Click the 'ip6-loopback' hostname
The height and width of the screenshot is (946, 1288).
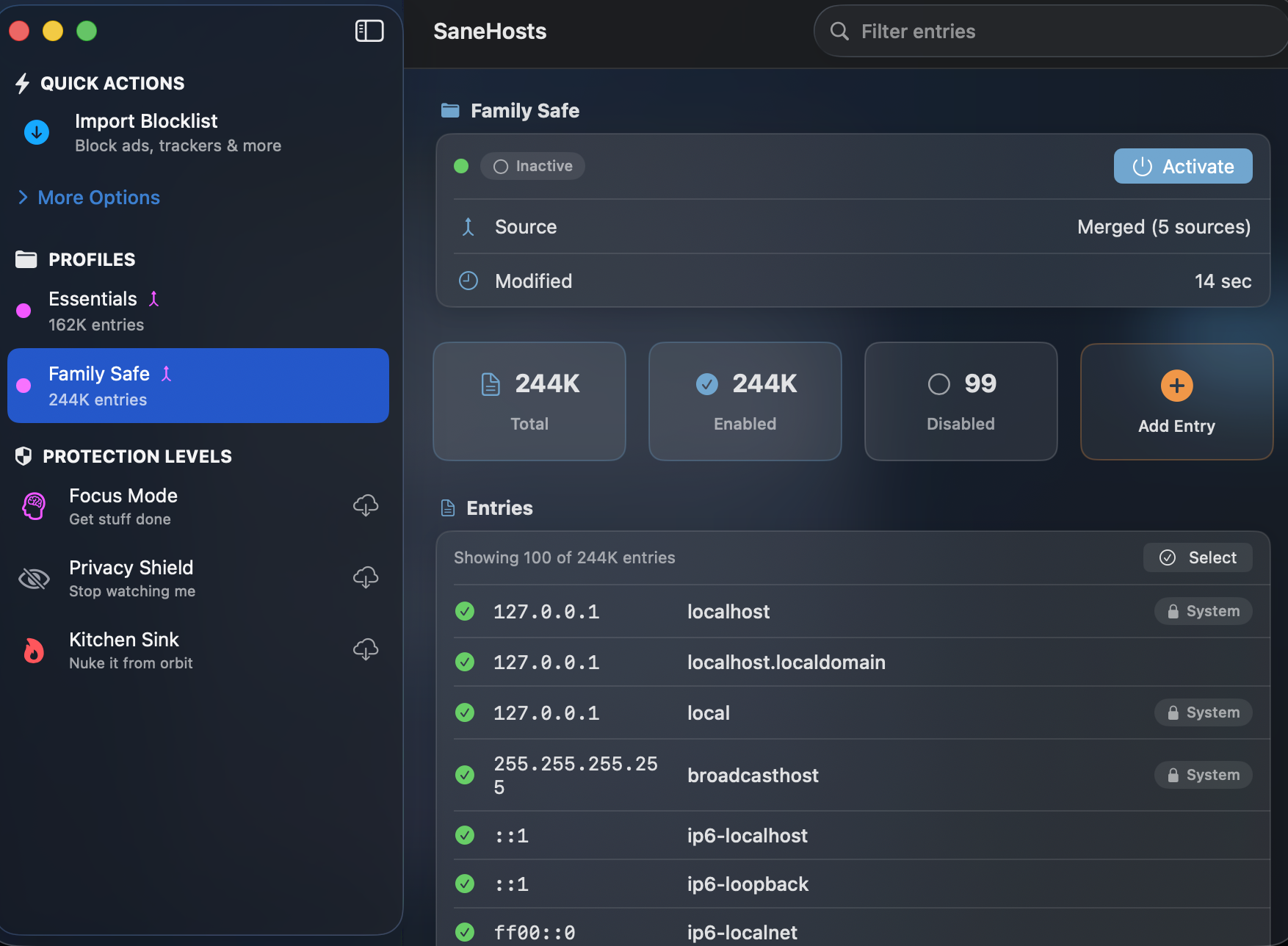[748, 884]
